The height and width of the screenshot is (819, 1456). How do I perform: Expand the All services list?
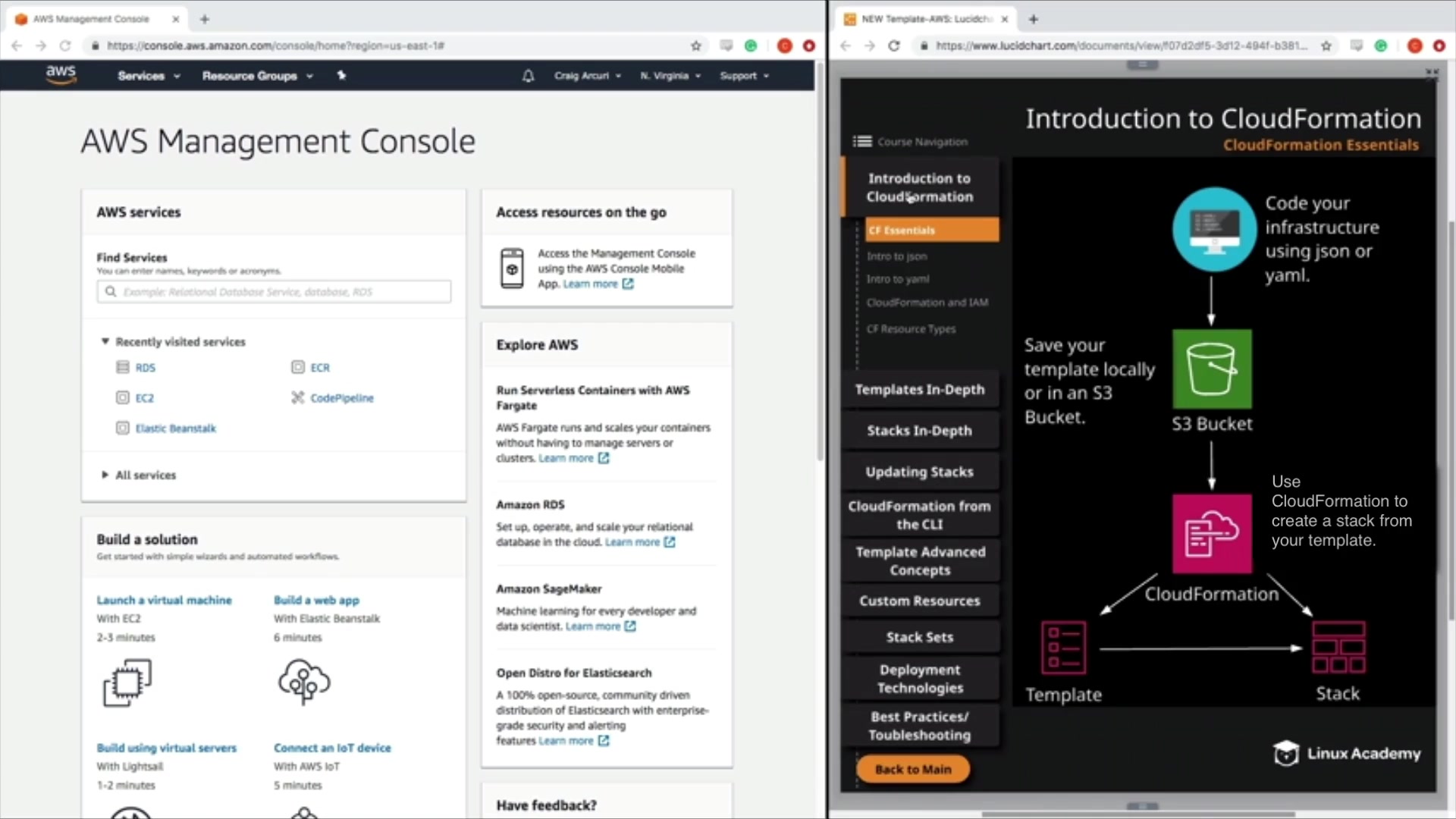tap(105, 475)
